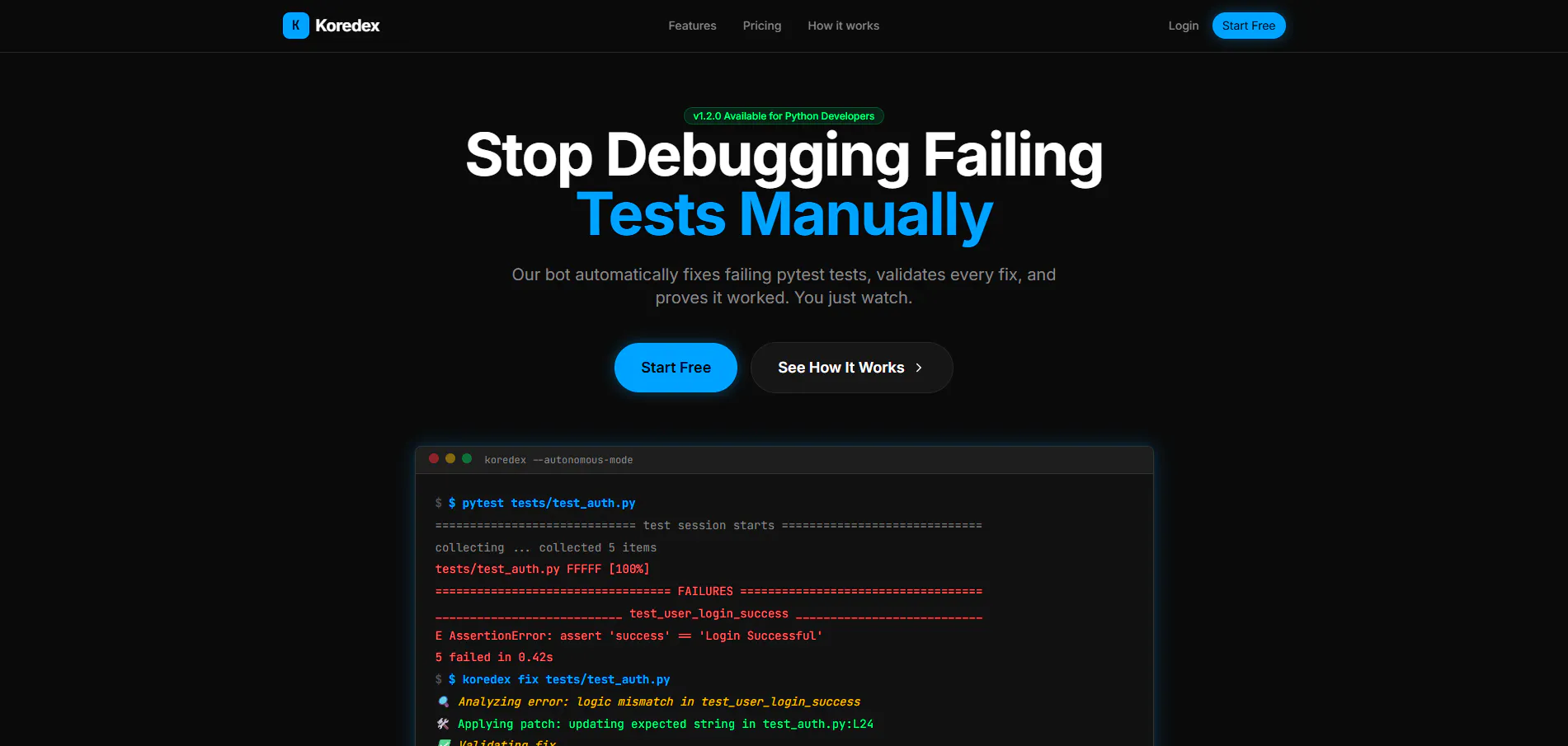Click the blue 'Tests Manually' headline text
The height and width of the screenshot is (746, 1568).
tap(784, 215)
